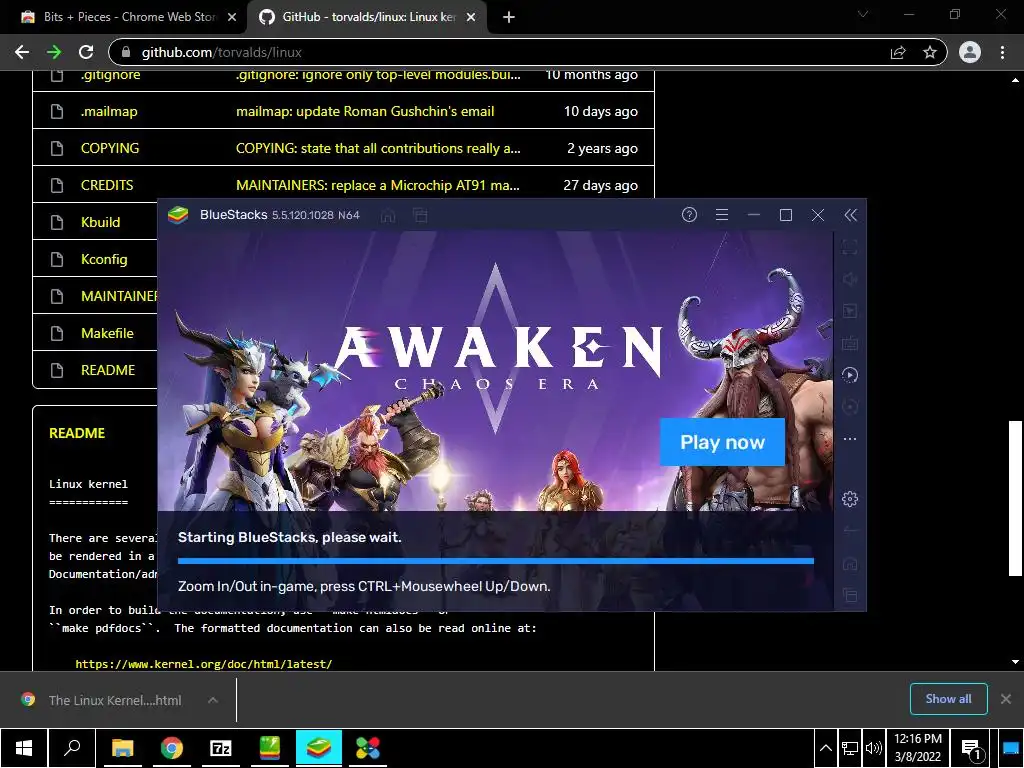
Task: Open the README file in list
Action: point(108,370)
